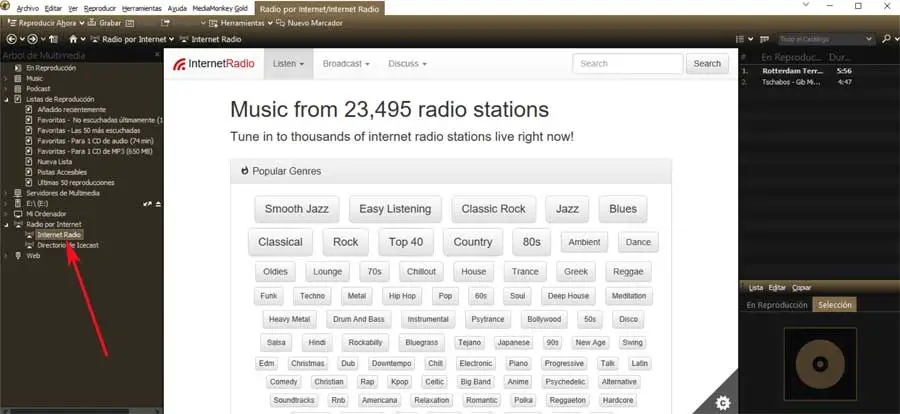
Task: Choose the Smooth Jazz genre button
Action: (297, 209)
